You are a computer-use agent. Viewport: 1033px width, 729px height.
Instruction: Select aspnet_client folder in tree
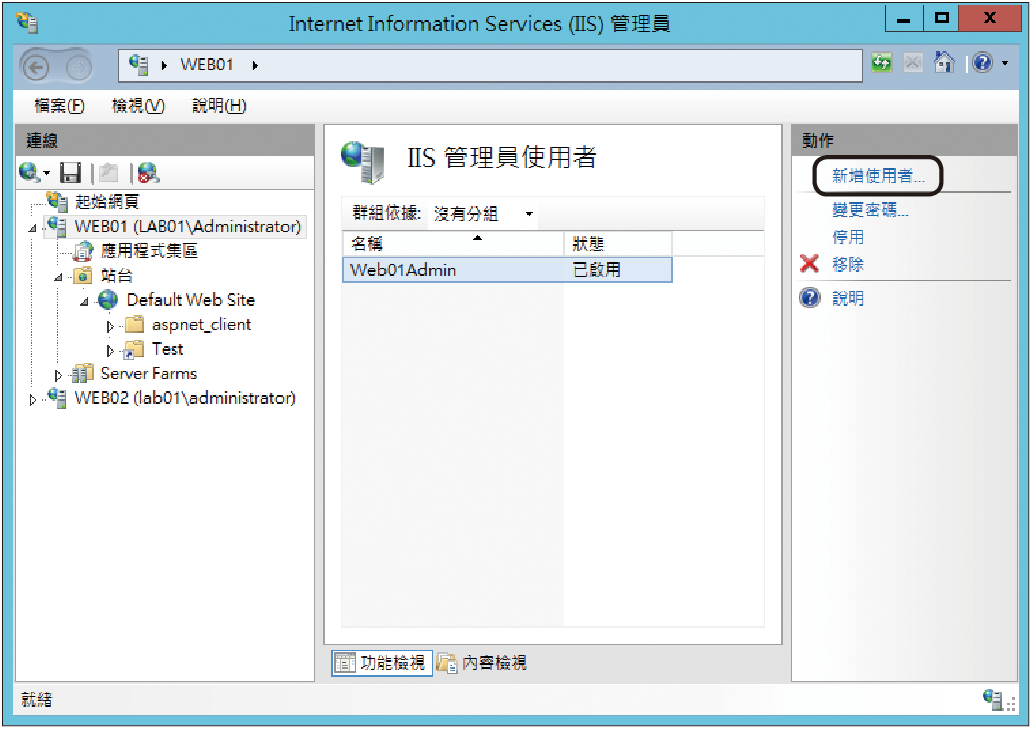(x=201, y=325)
